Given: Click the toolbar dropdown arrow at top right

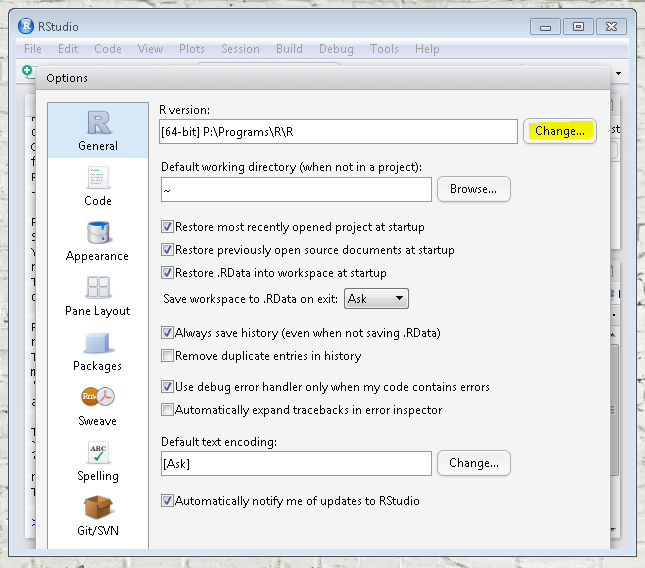Looking at the screenshot, I should coord(618,74).
